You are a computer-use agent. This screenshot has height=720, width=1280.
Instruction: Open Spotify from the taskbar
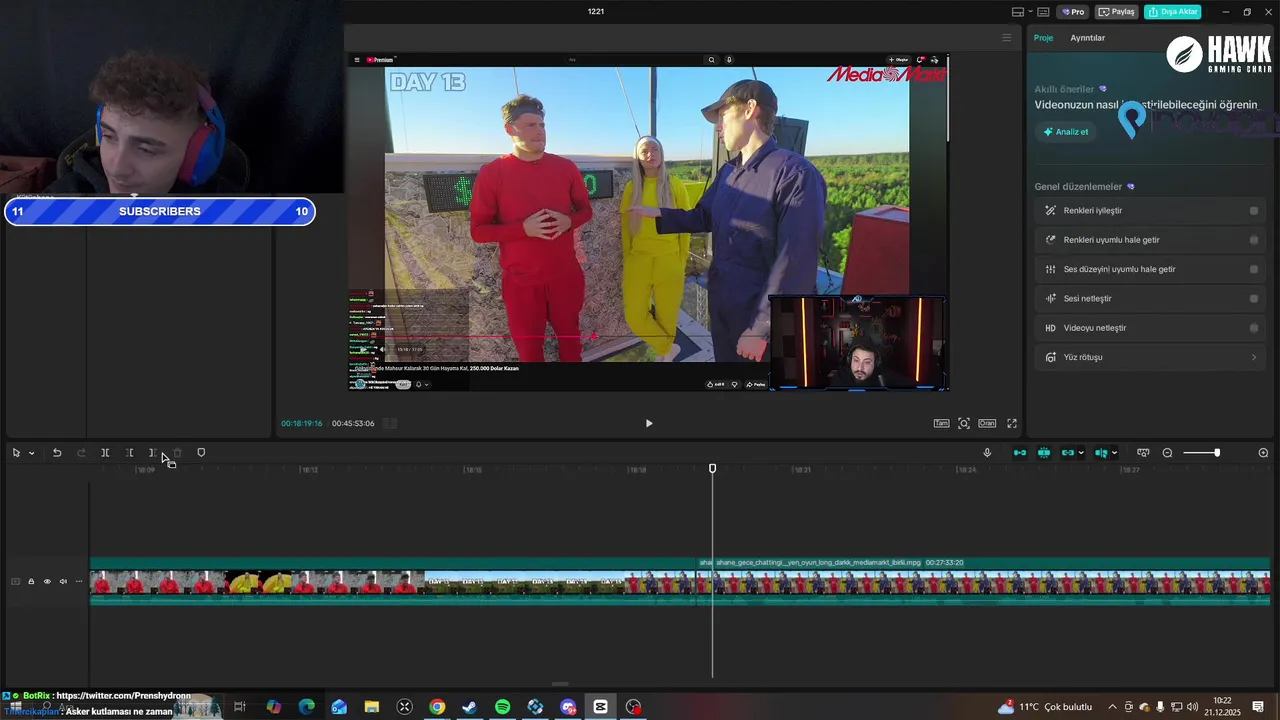point(503,707)
